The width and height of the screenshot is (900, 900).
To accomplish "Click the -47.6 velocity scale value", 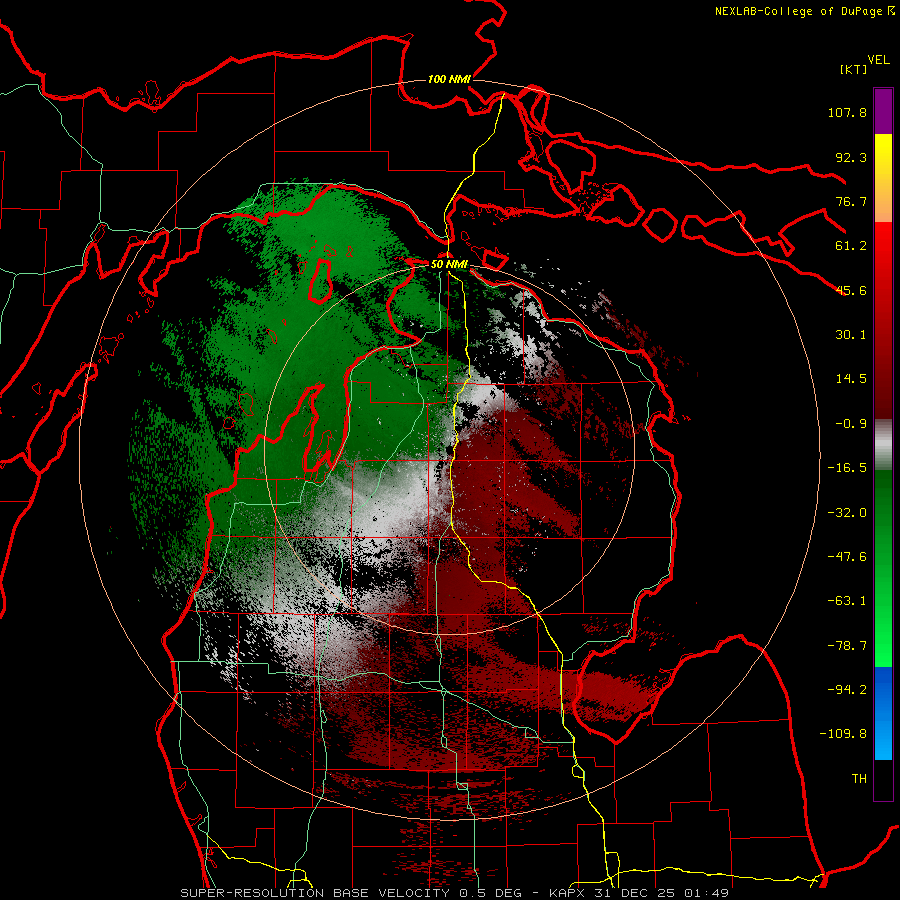I will [847, 557].
